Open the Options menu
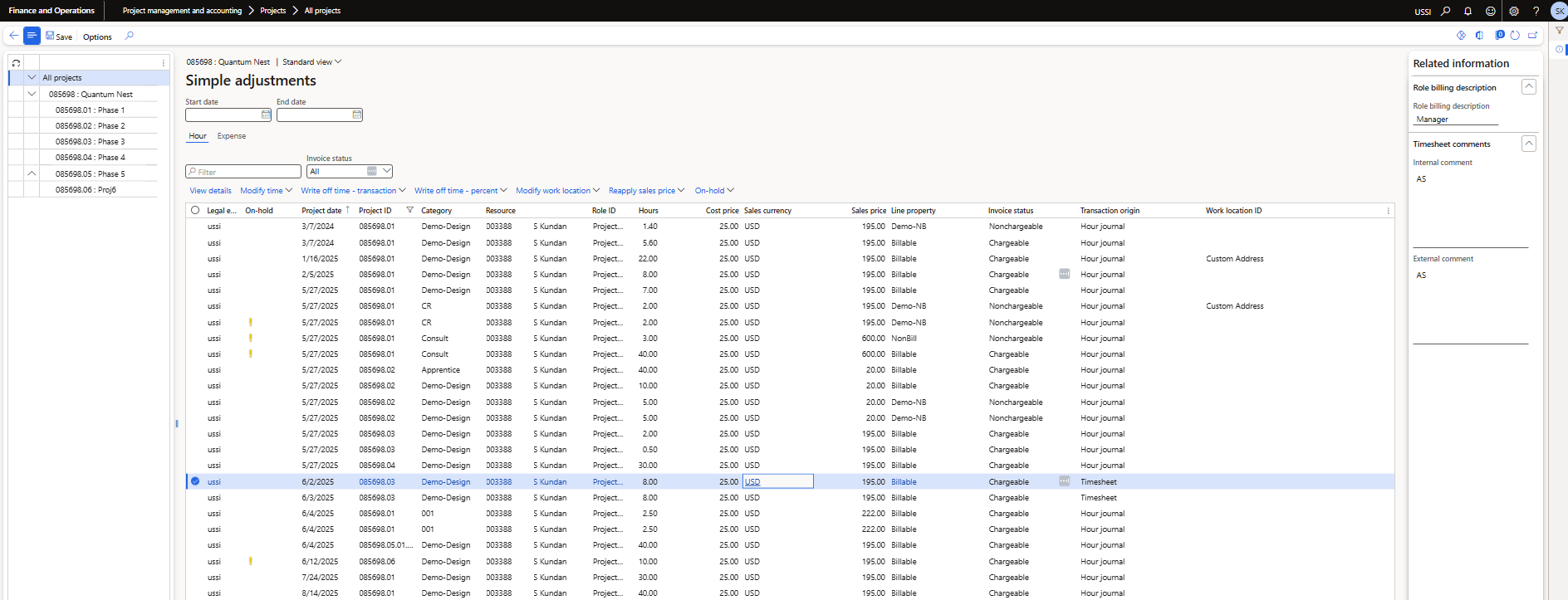 point(97,37)
